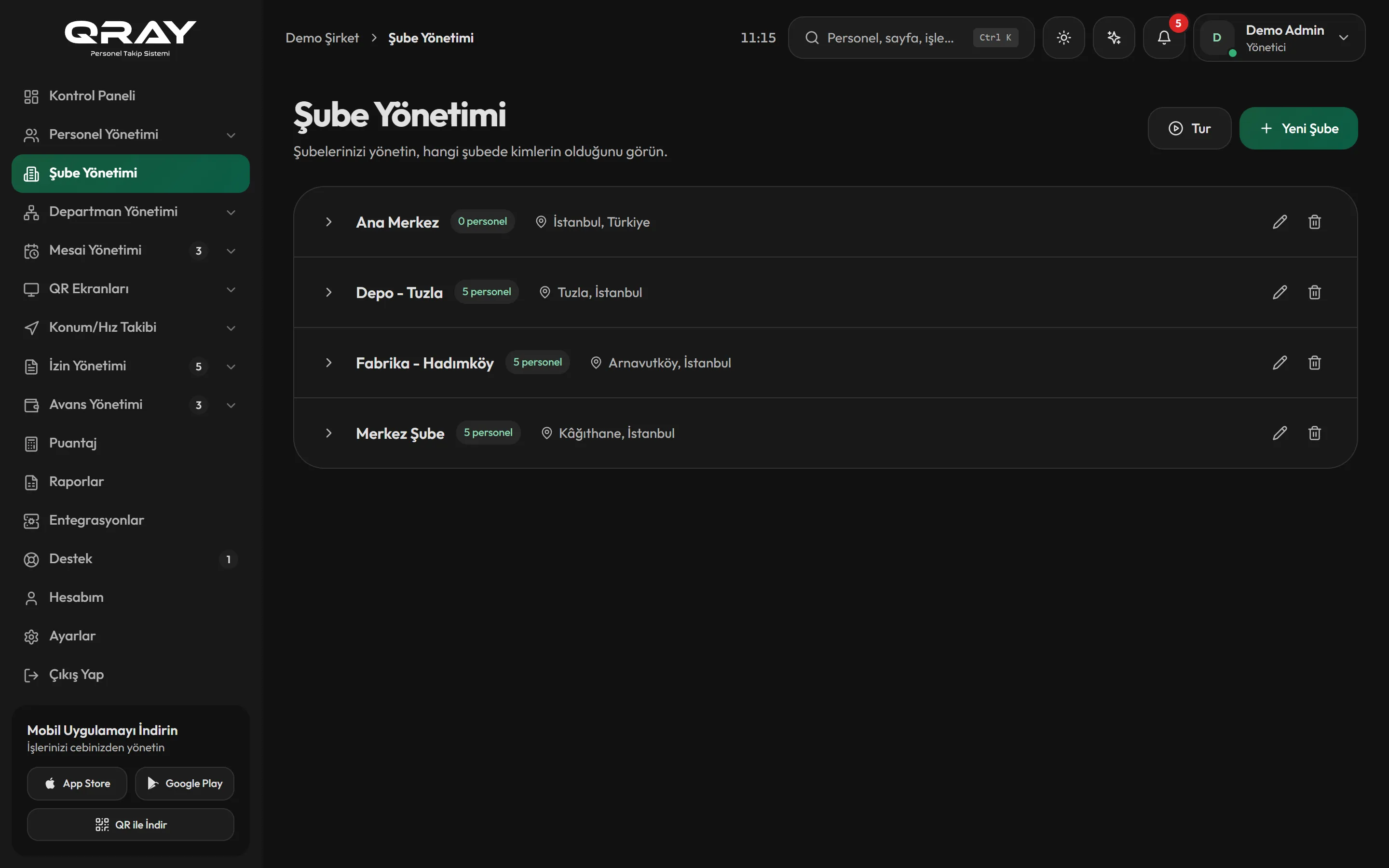1389x868 pixels.
Task: Open Hesabım account page
Action: tap(130, 597)
